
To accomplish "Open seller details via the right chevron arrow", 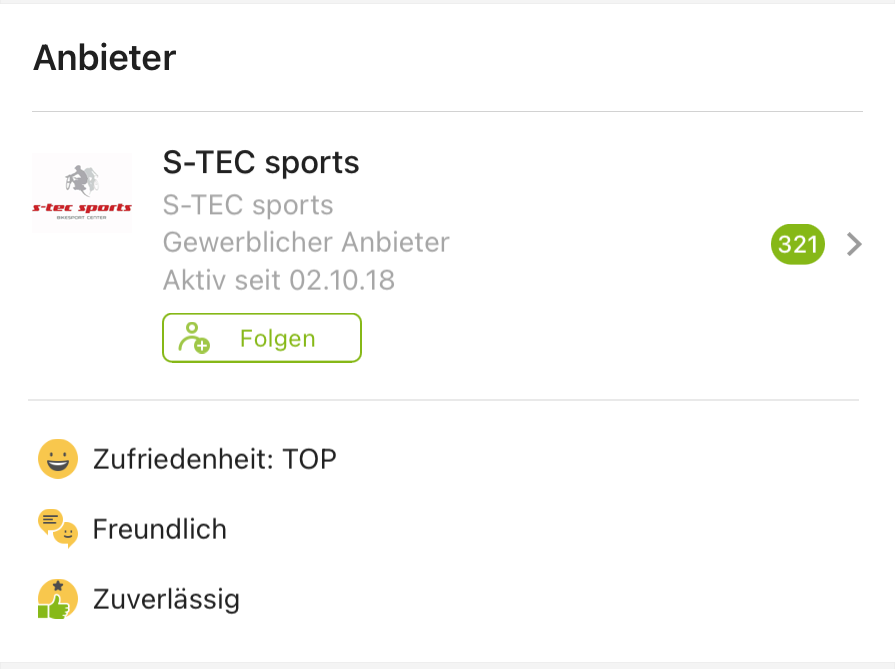I will click(854, 244).
